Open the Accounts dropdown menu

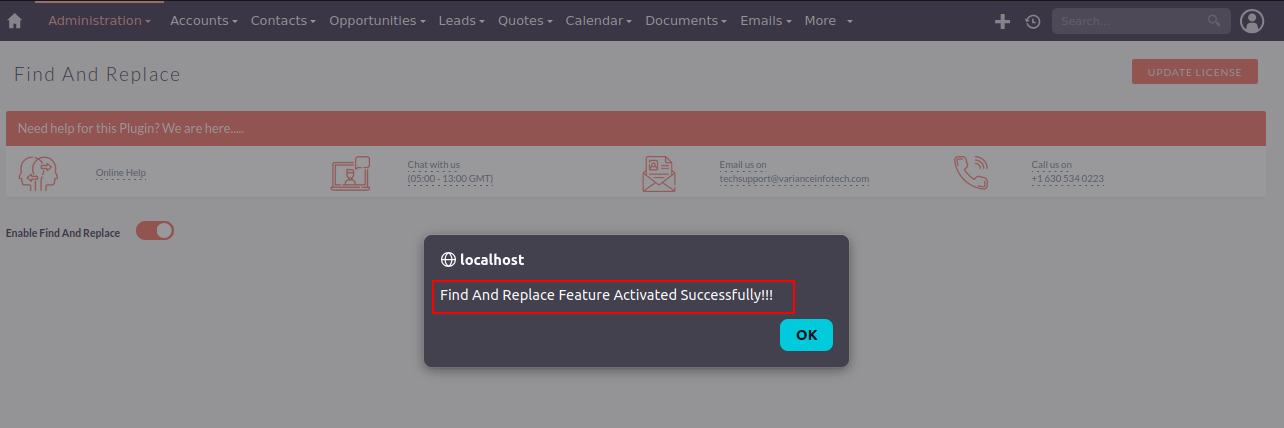coord(203,21)
